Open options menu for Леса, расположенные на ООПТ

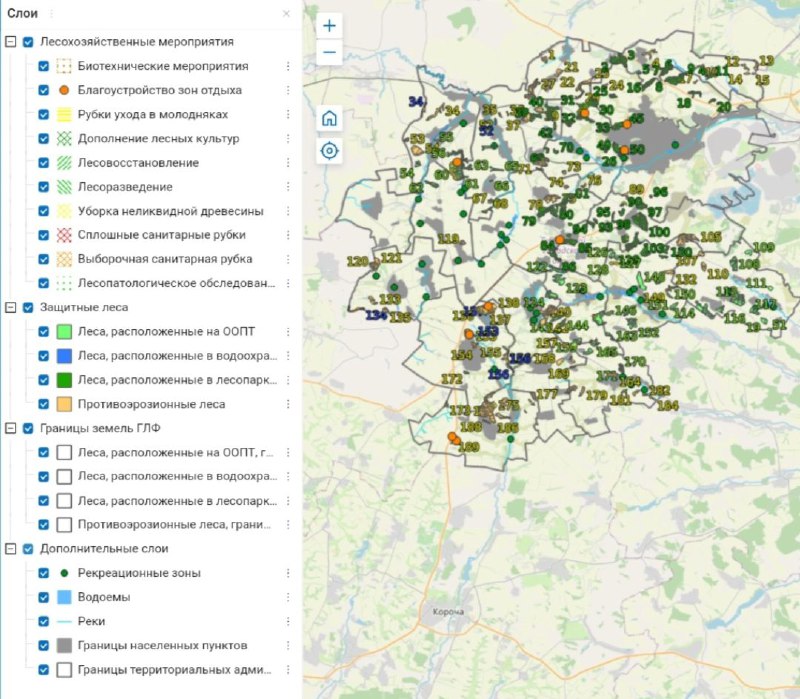click(288, 332)
